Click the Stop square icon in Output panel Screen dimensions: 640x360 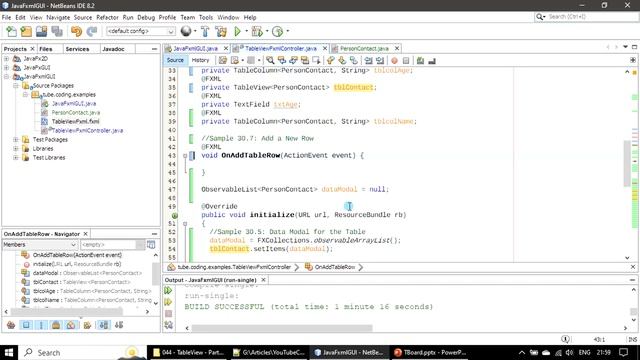tap(168, 313)
